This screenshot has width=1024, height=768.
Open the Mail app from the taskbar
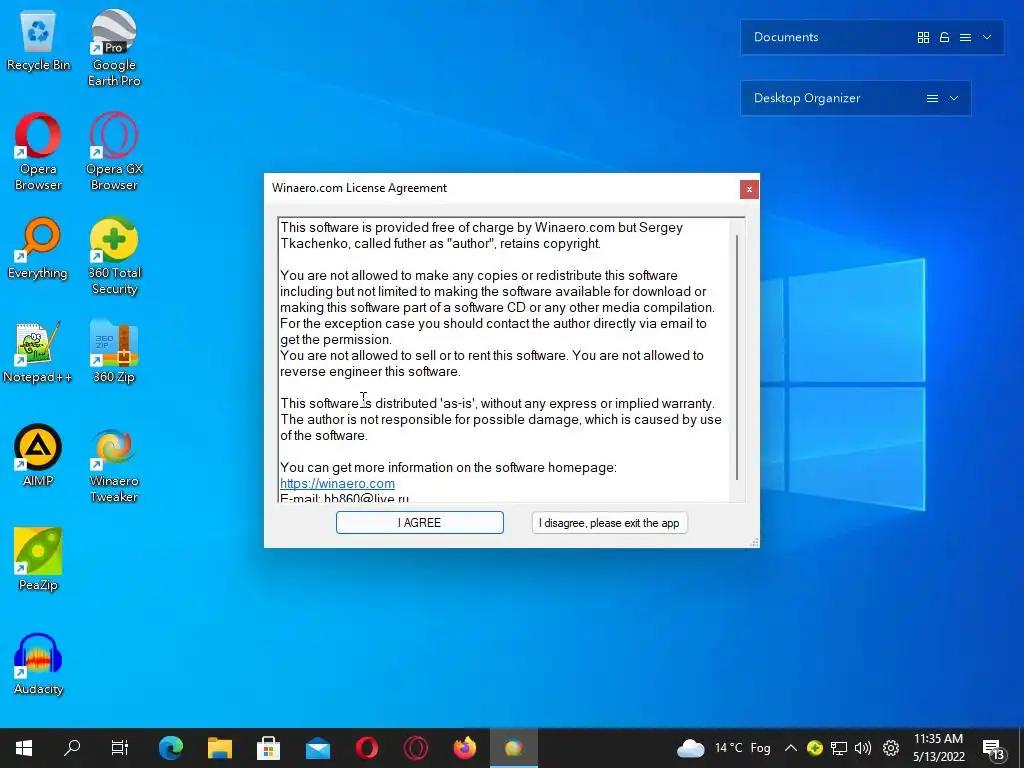click(318, 748)
